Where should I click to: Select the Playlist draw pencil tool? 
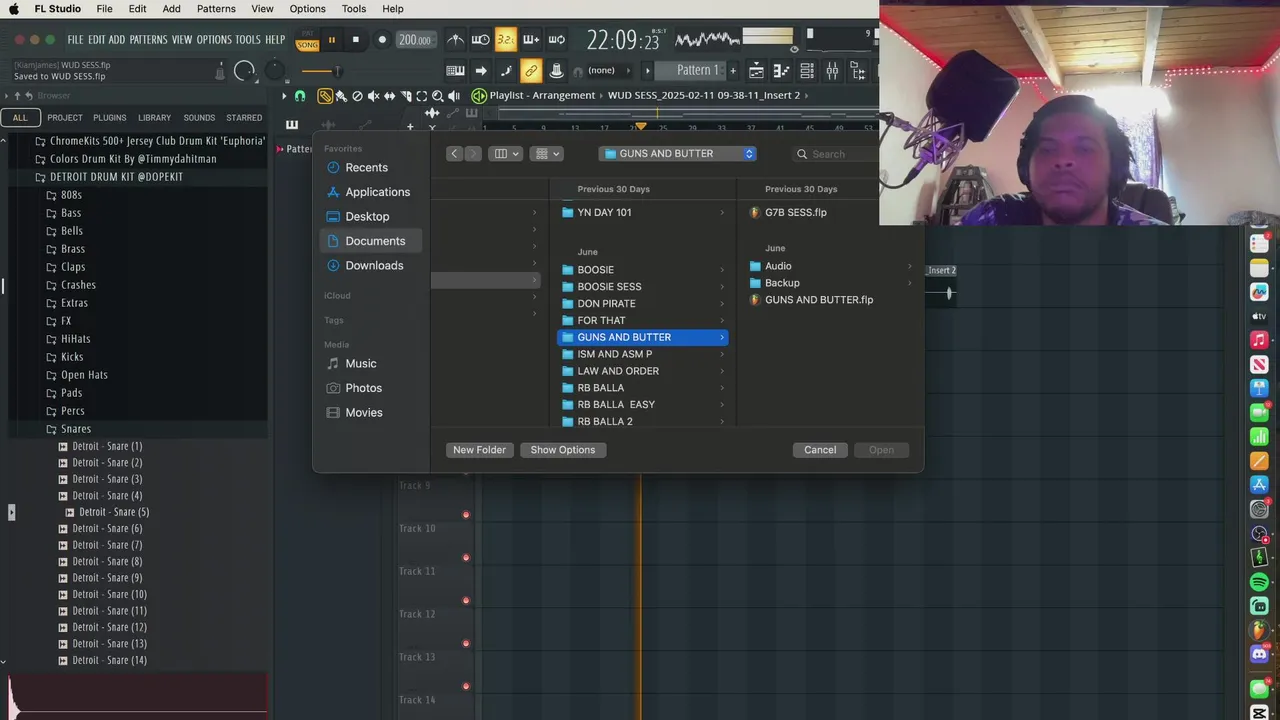coord(325,96)
